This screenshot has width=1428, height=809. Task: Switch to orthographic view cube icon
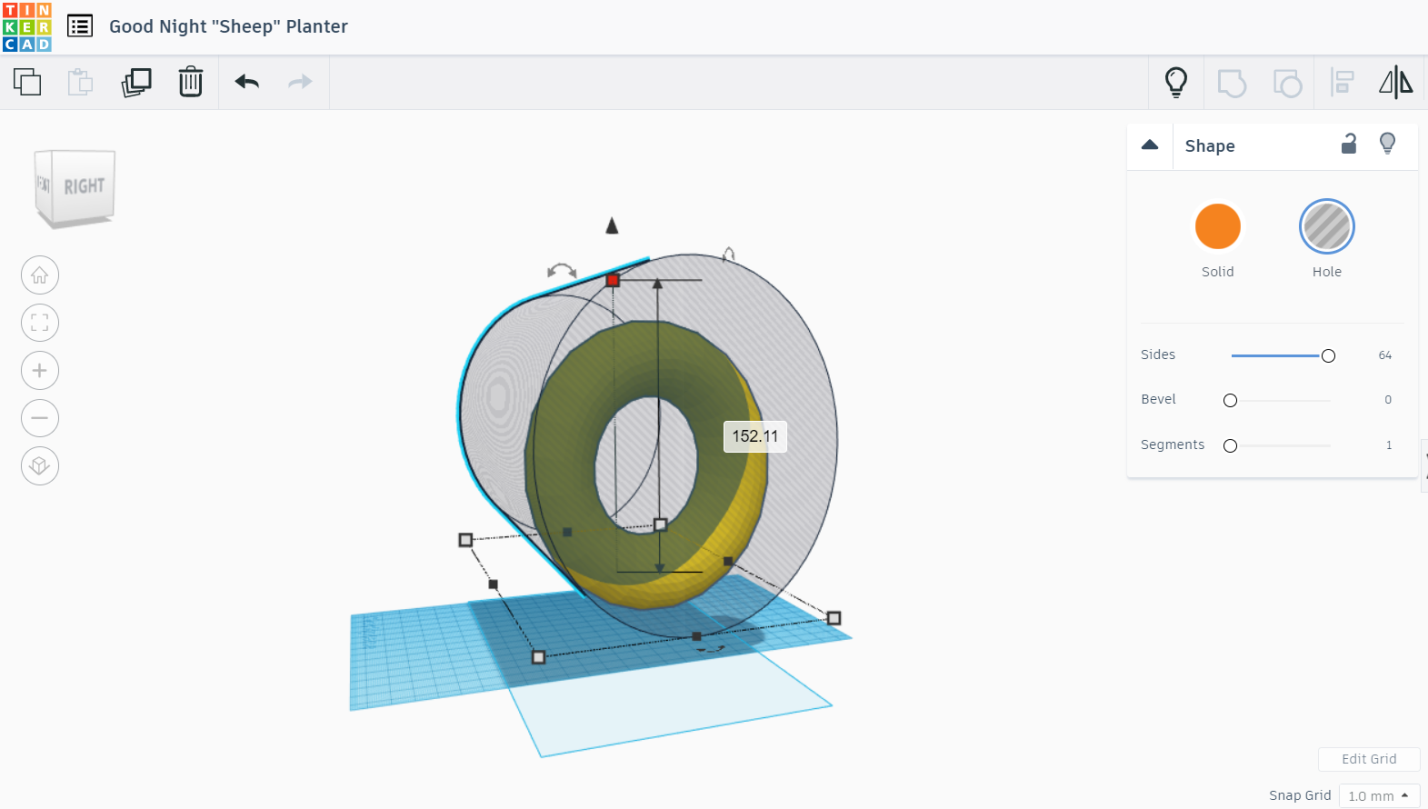coord(40,466)
